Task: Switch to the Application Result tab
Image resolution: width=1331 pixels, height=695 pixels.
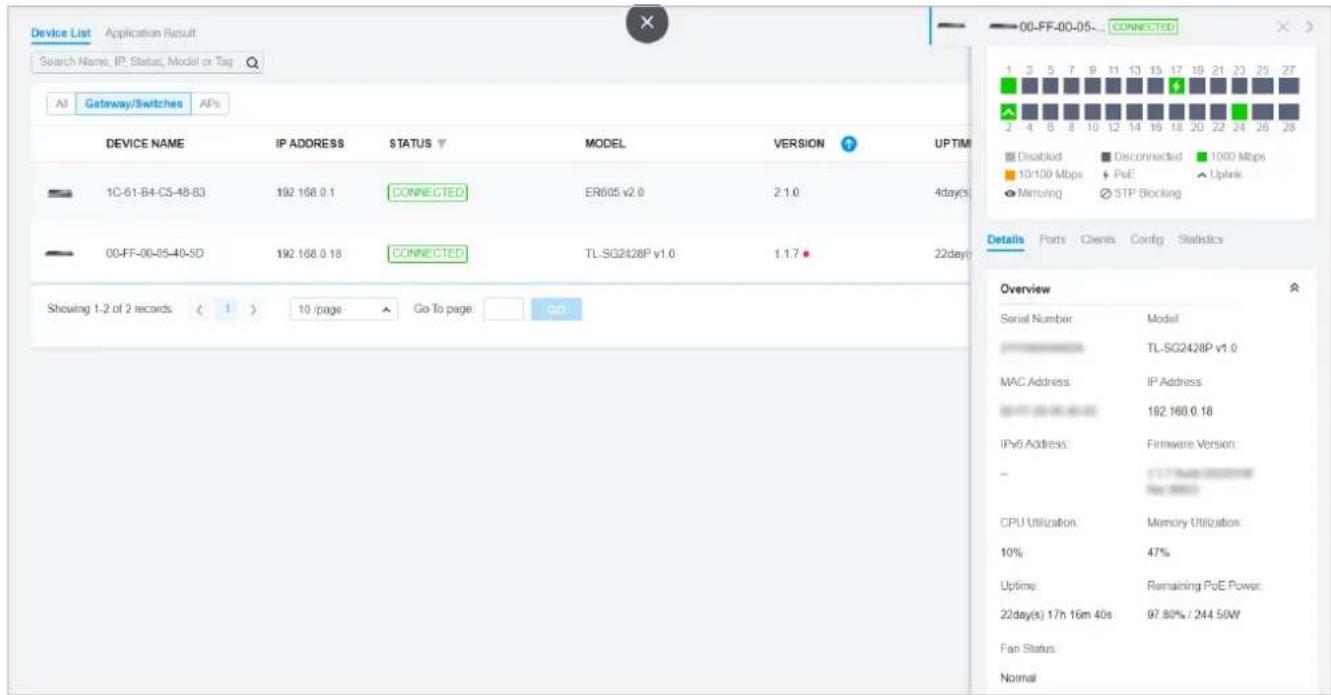Action: click(x=150, y=33)
